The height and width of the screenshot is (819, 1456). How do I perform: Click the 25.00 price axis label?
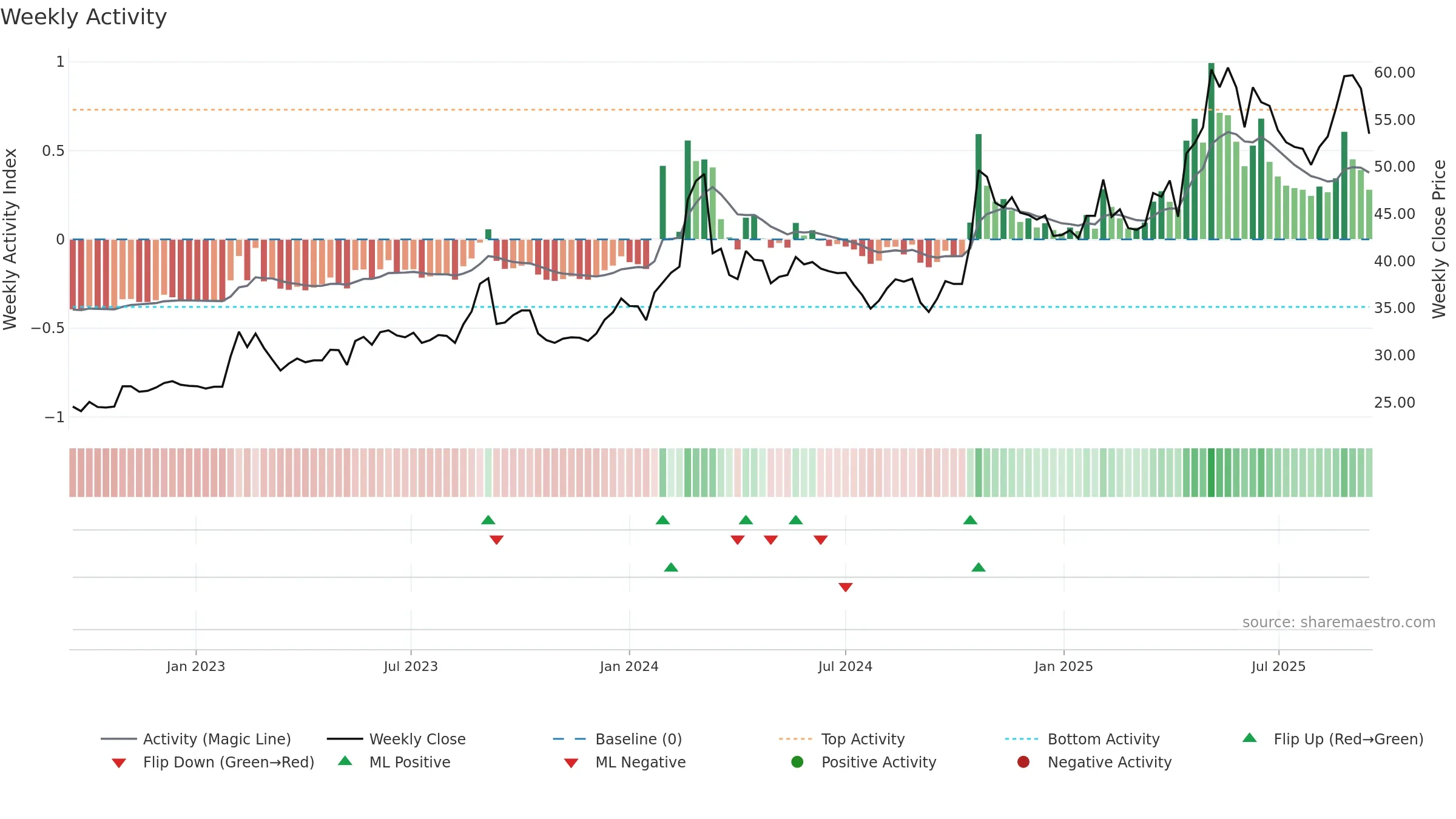(1395, 402)
